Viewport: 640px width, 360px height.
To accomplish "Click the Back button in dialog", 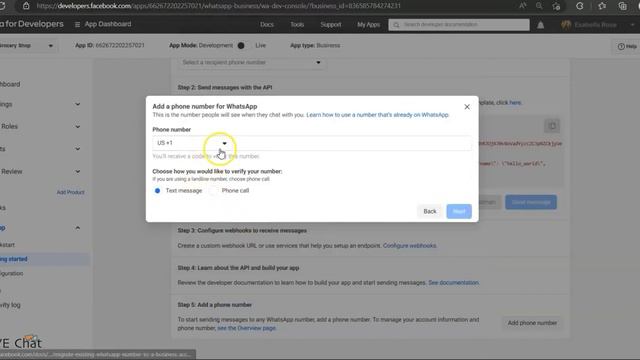I will (x=429, y=211).
